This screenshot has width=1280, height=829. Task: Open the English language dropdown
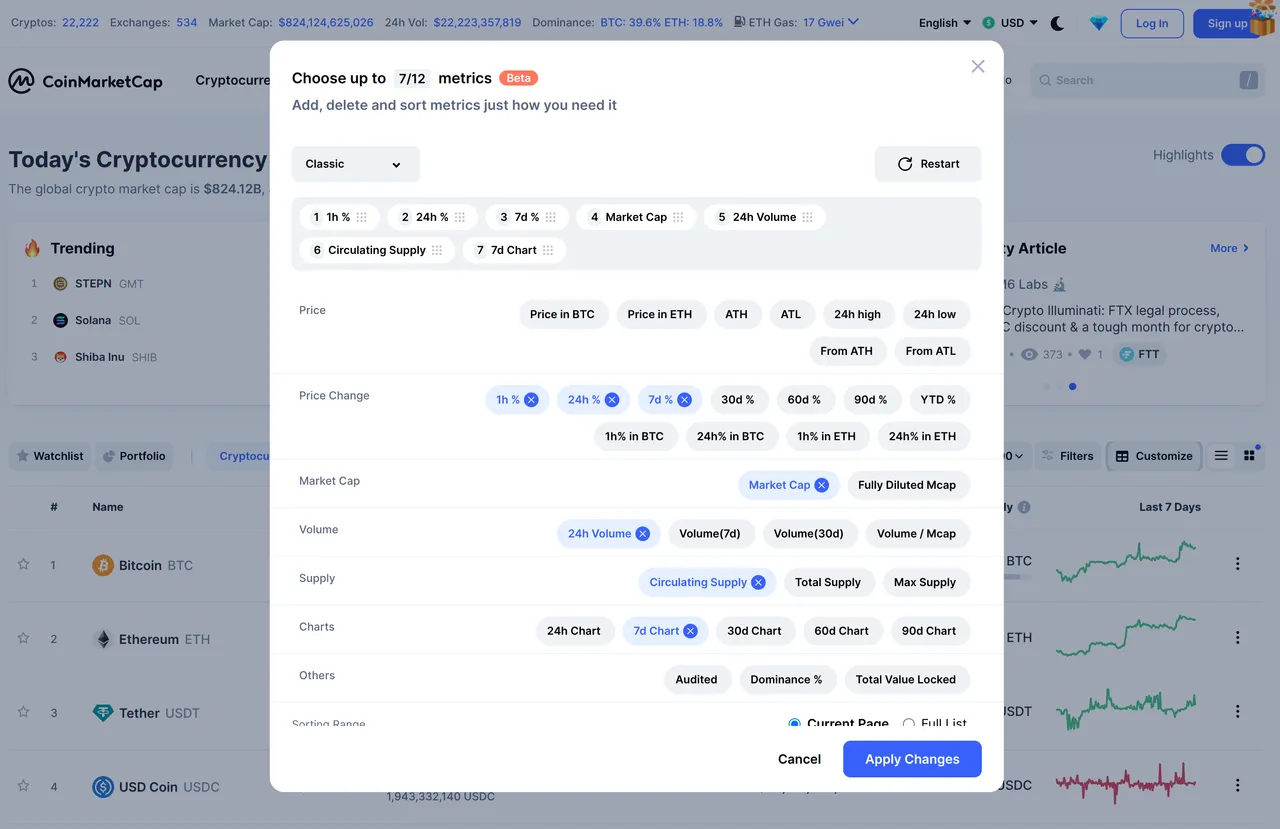coord(945,23)
